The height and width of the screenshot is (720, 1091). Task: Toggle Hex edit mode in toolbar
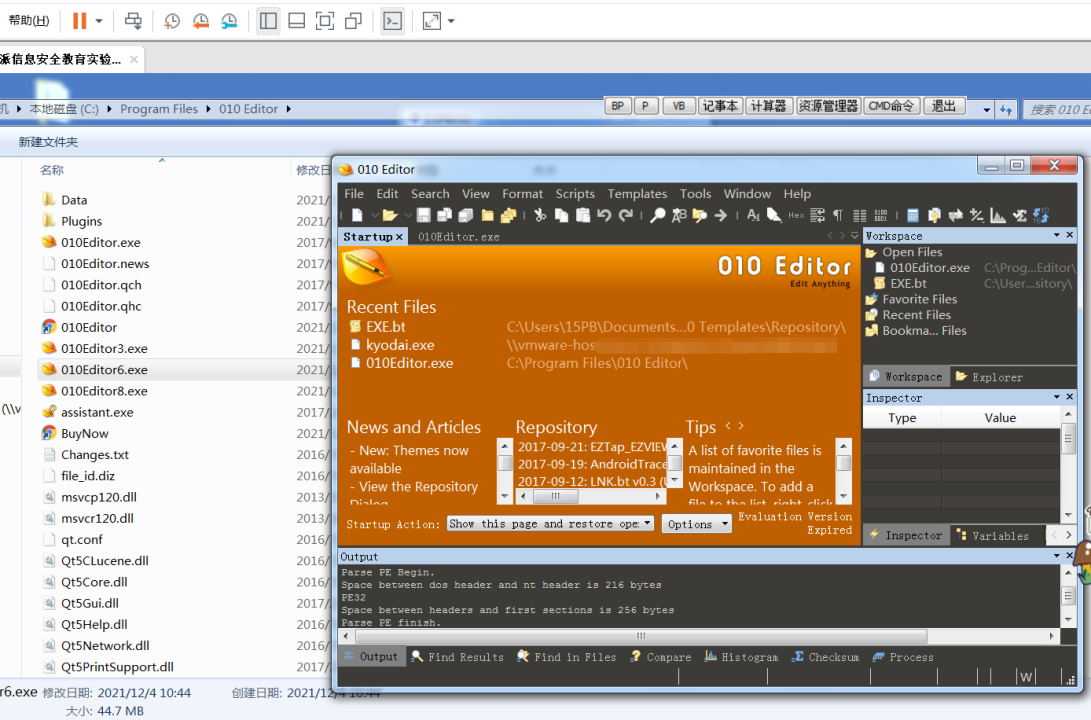[796, 215]
